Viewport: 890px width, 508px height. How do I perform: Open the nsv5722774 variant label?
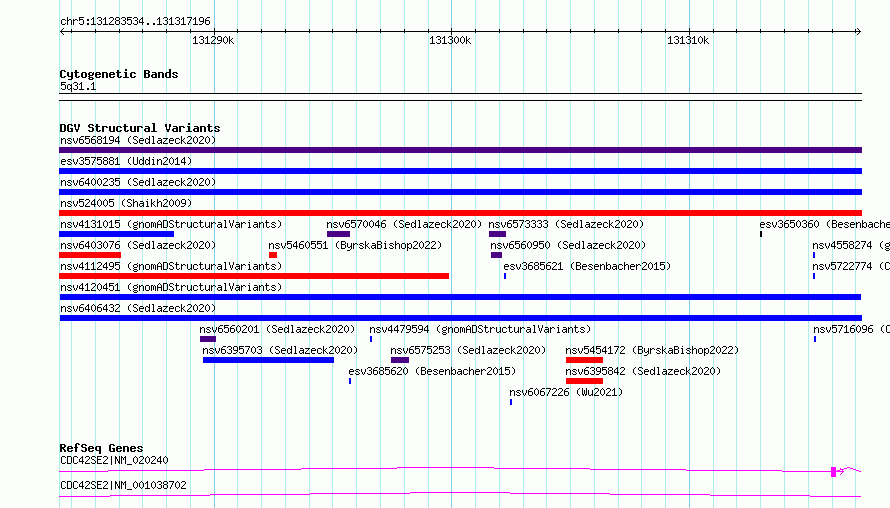pyautogui.click(x=851, y=266)
